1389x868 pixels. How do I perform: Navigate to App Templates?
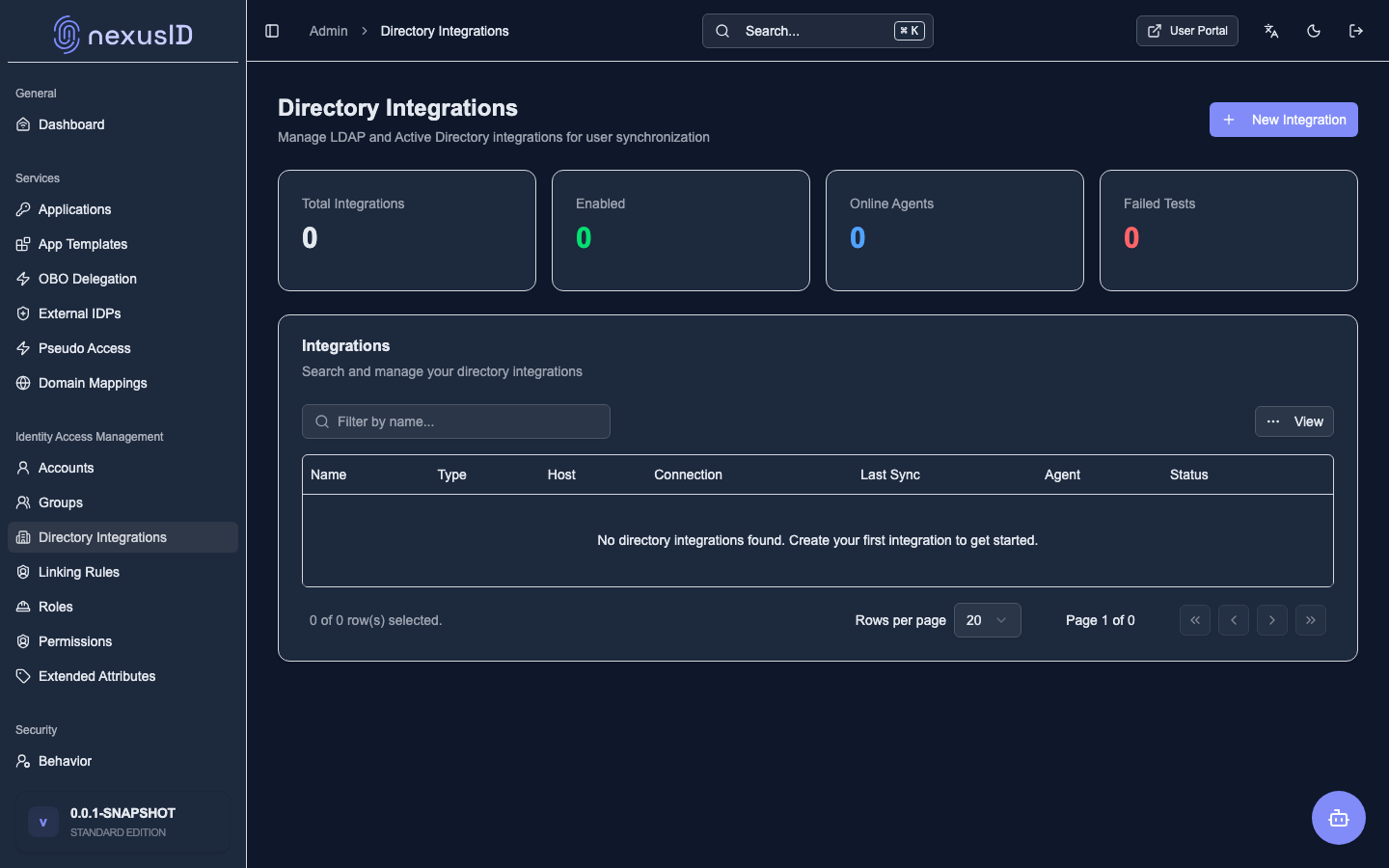123,244
